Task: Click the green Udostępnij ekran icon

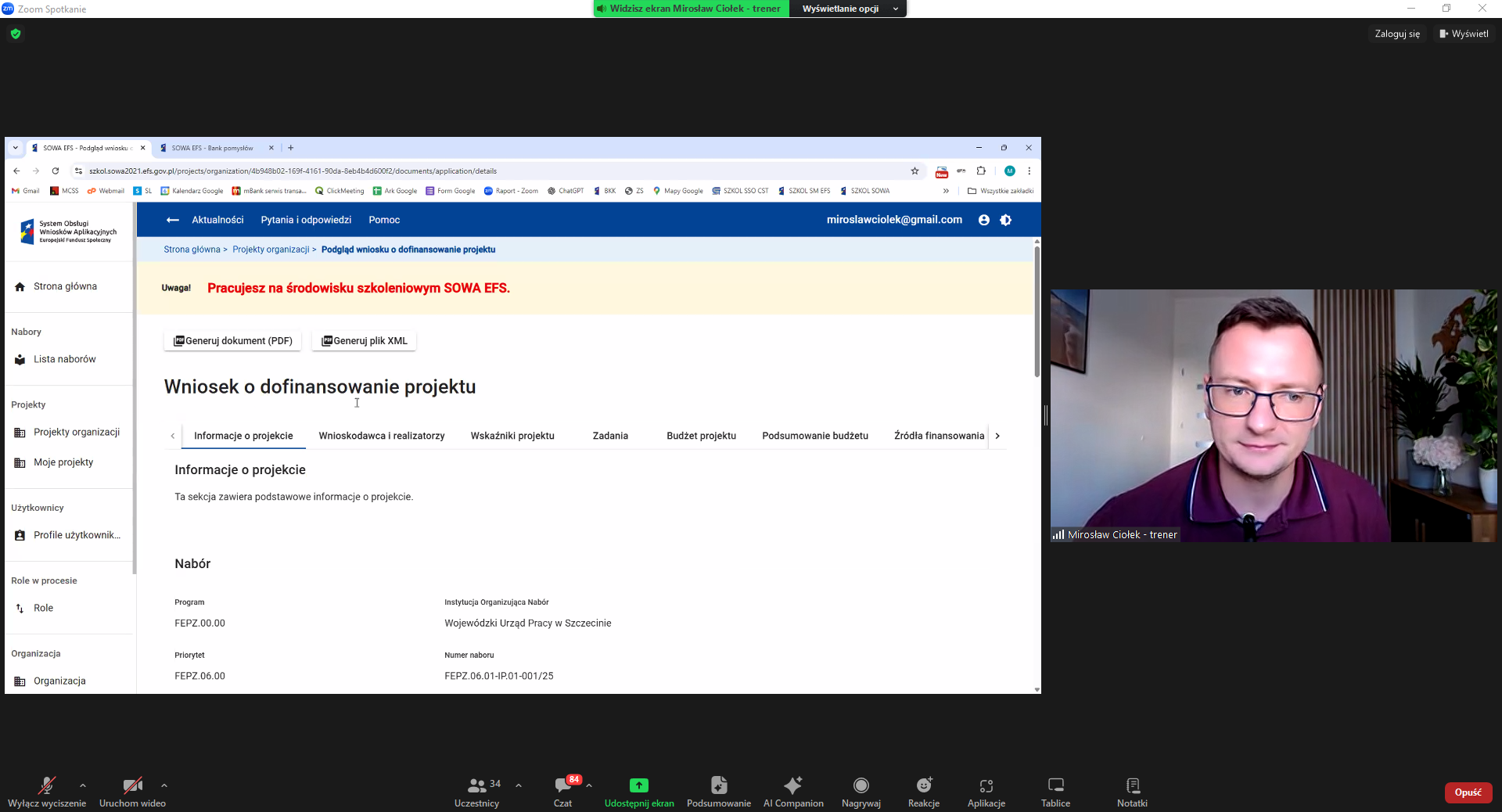Action: click(638, 785)
